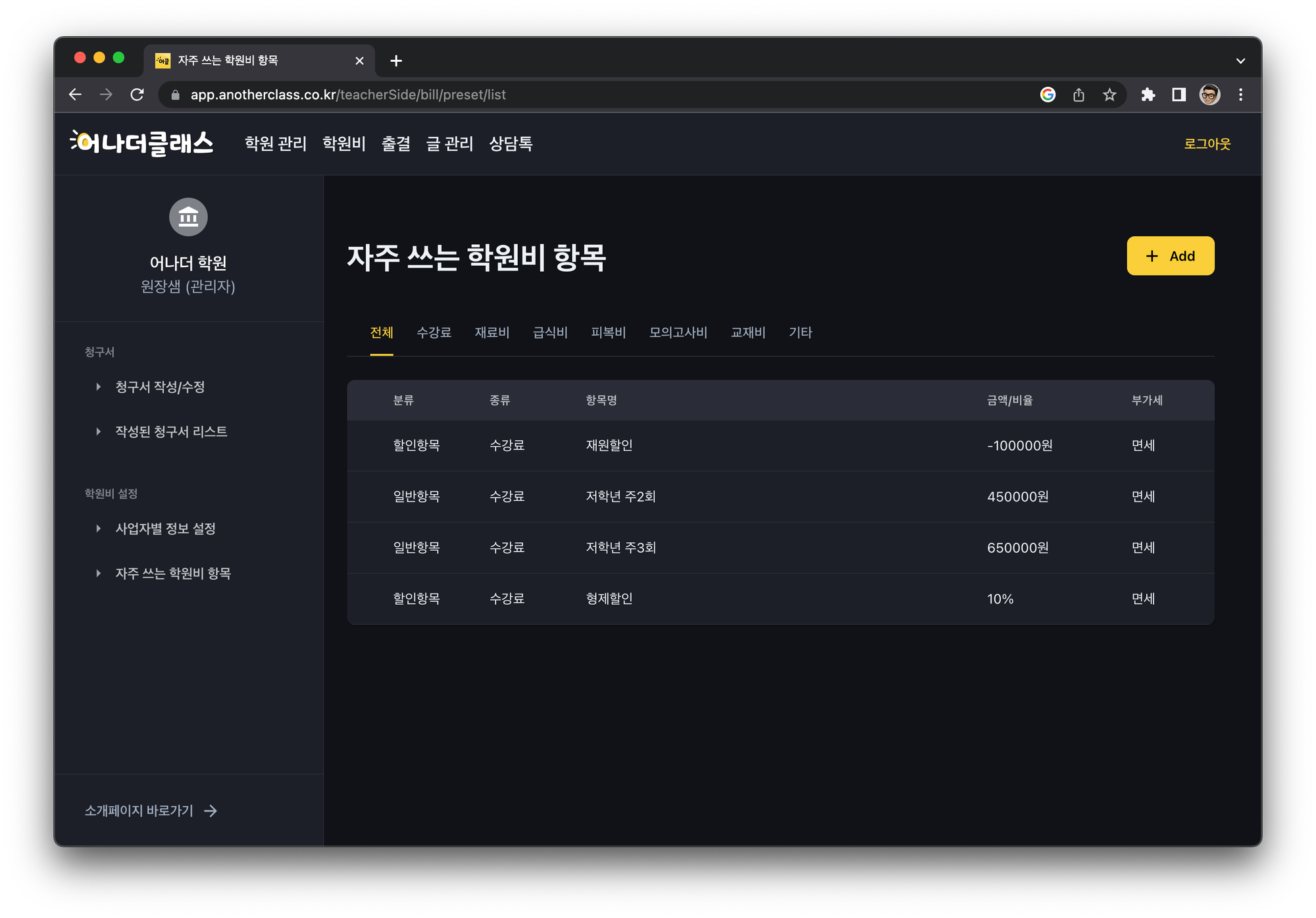Open the 소개페이지 바로가기 link

(151, 811)
